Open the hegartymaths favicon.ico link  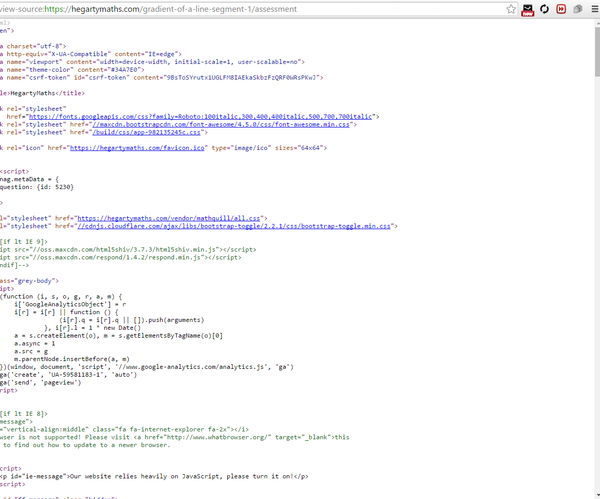(x=137, y=148)
